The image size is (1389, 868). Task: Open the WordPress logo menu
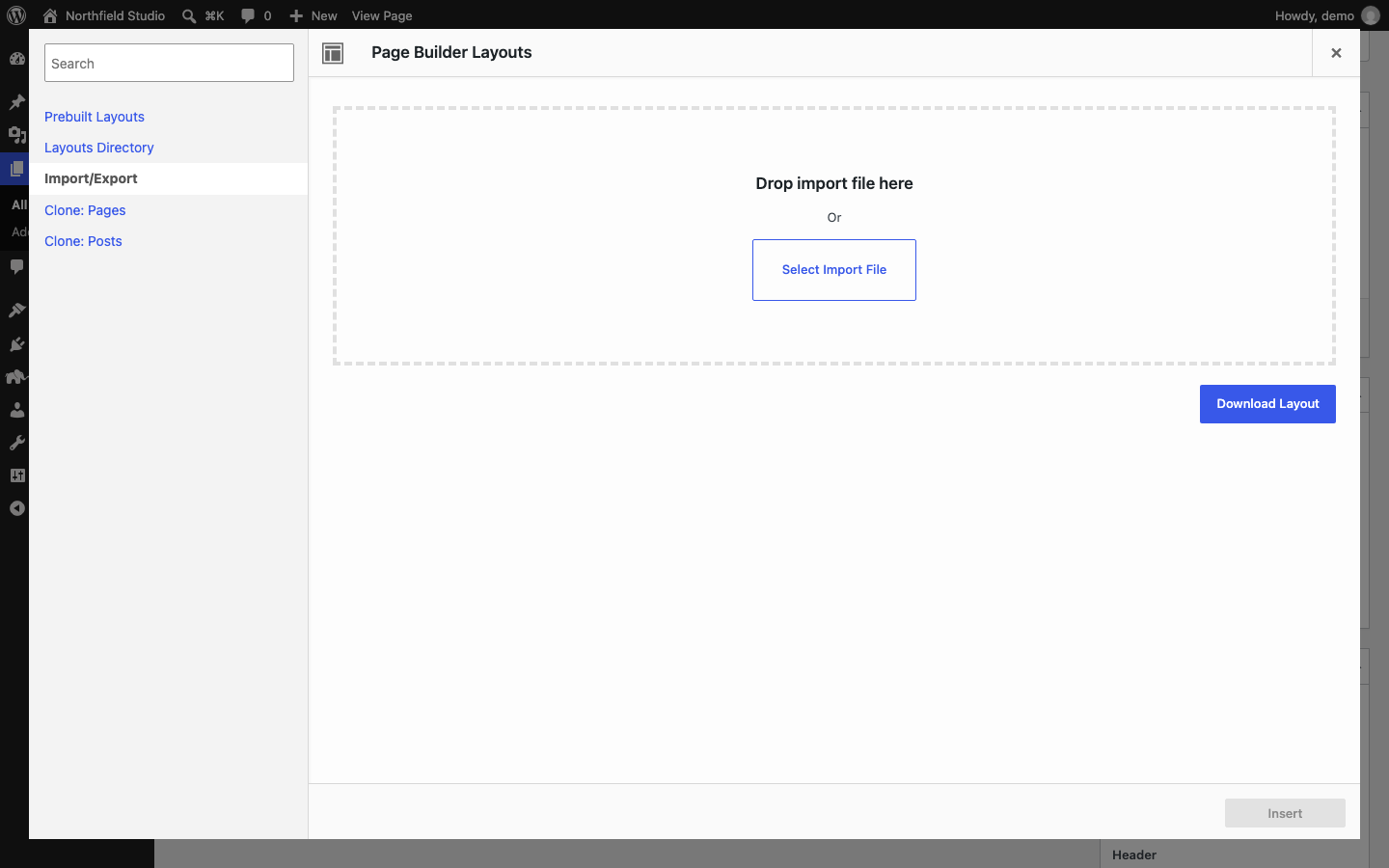pyautogui.click(x=16, y=15)
